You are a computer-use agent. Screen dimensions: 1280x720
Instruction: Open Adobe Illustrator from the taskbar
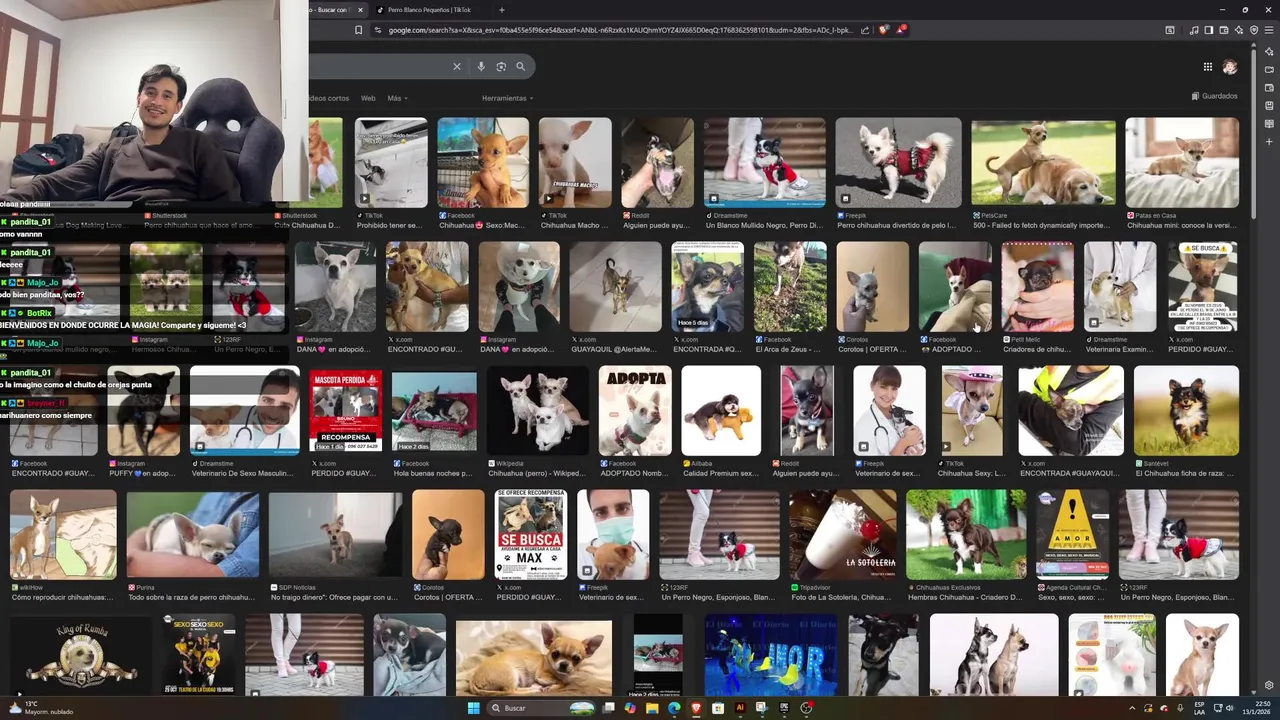click(x=740, y=708)
